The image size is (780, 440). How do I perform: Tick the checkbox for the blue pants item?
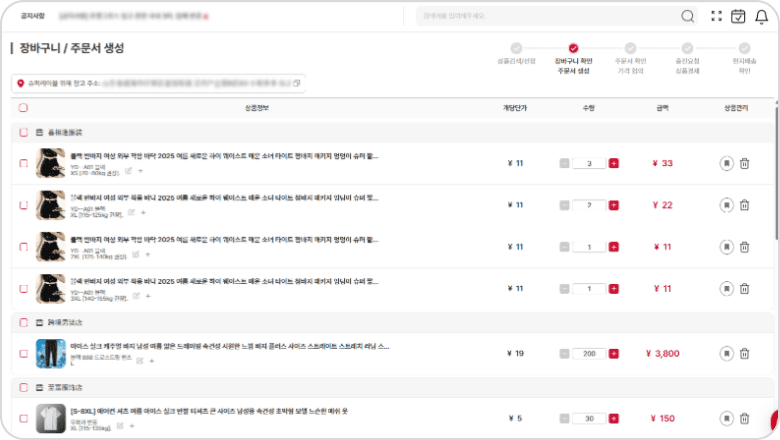pos(23,354)
